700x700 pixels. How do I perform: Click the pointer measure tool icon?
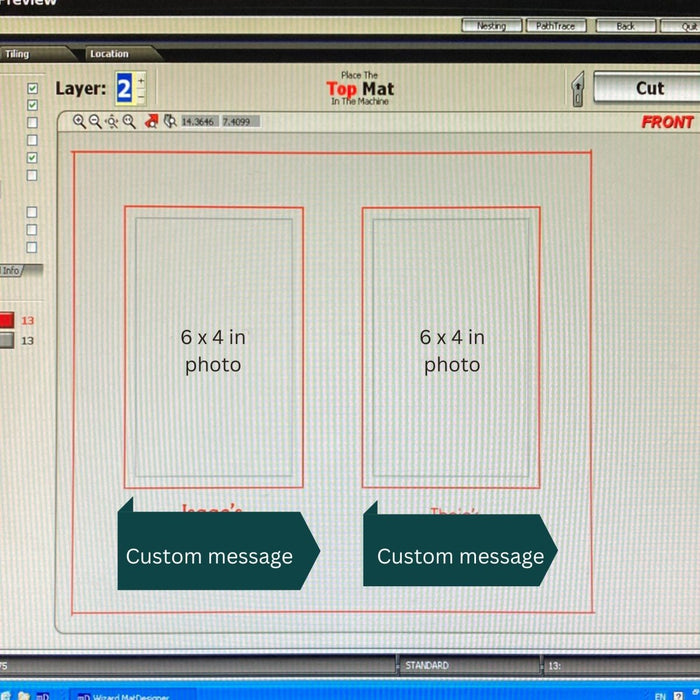click(x=170, y=121)
